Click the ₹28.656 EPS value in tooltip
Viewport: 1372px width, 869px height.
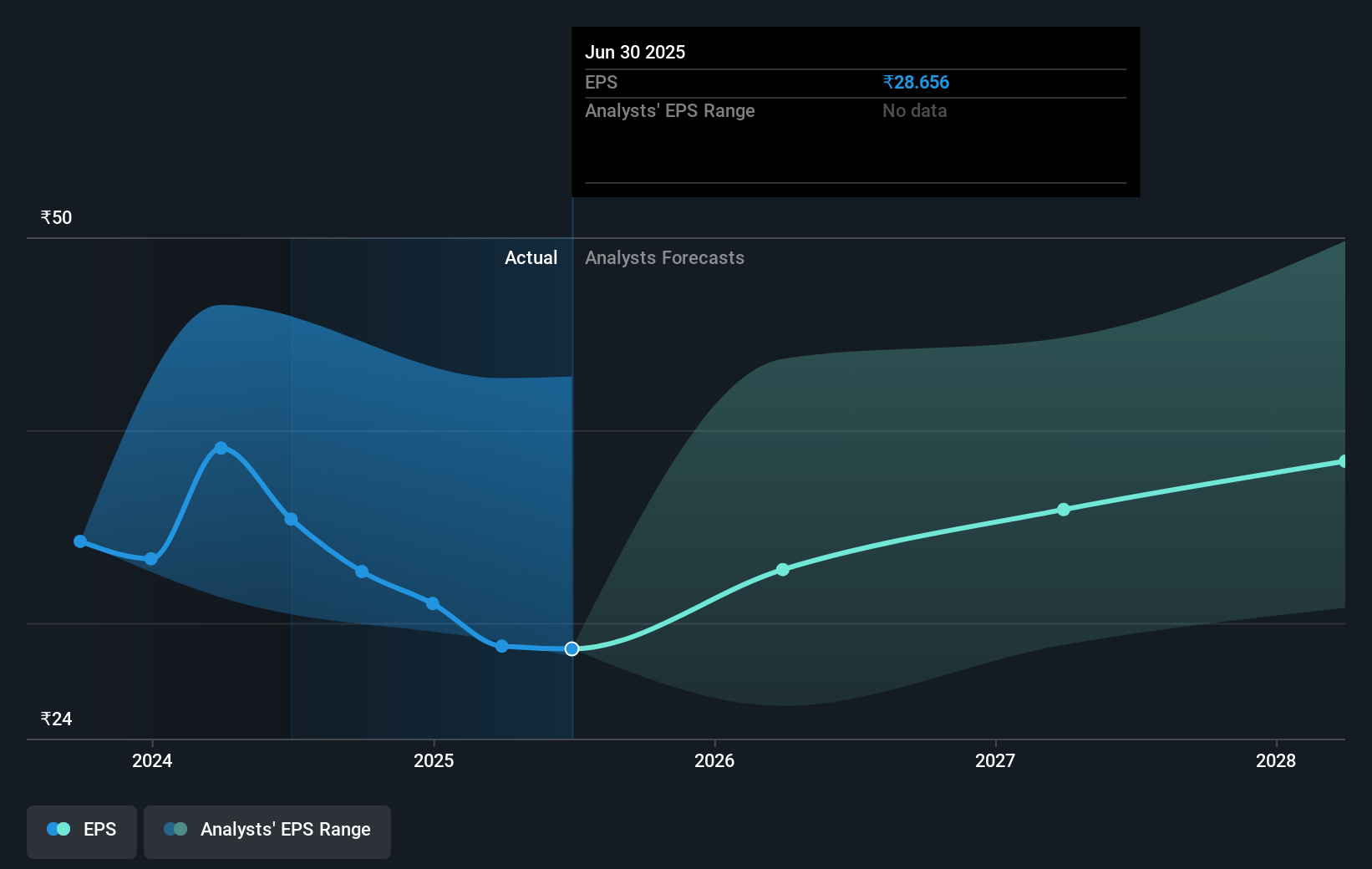pyautogui.click(x=916, y=83)
